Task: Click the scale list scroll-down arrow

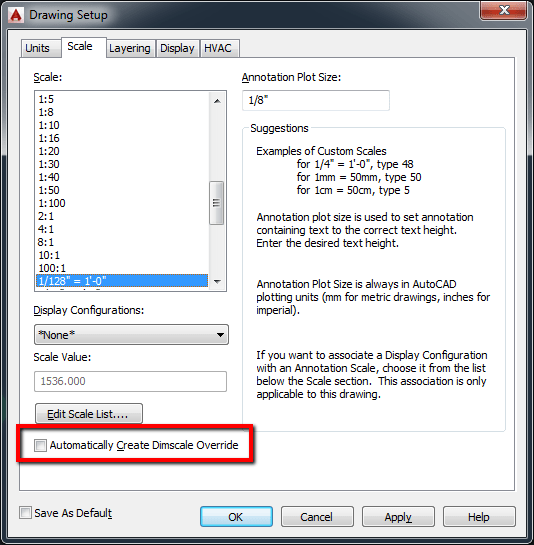Action: 217,282
